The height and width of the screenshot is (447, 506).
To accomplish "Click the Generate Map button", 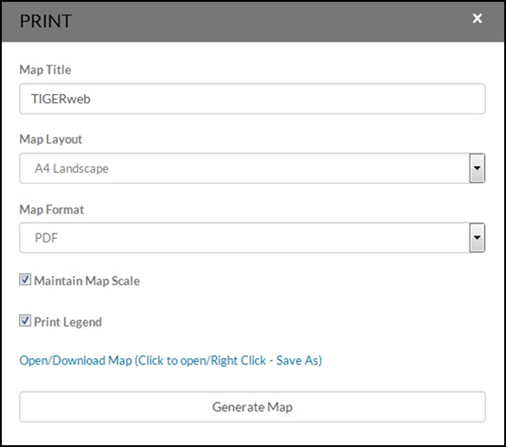I will click(x=252, y=407).
